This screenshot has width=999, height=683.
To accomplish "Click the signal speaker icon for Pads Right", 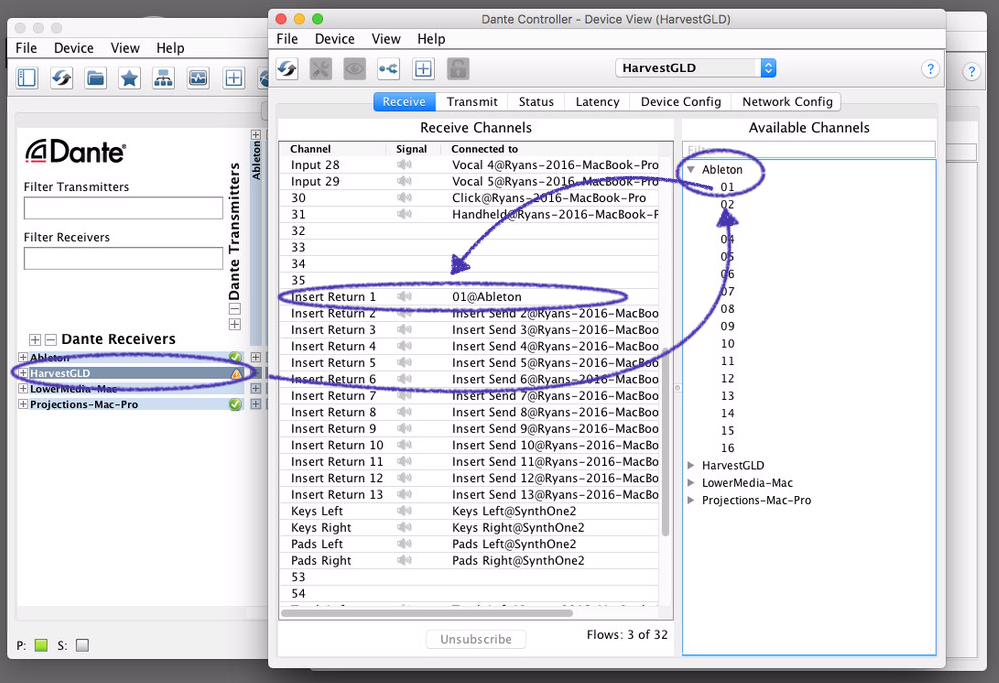I will click(x=404, y=561).
